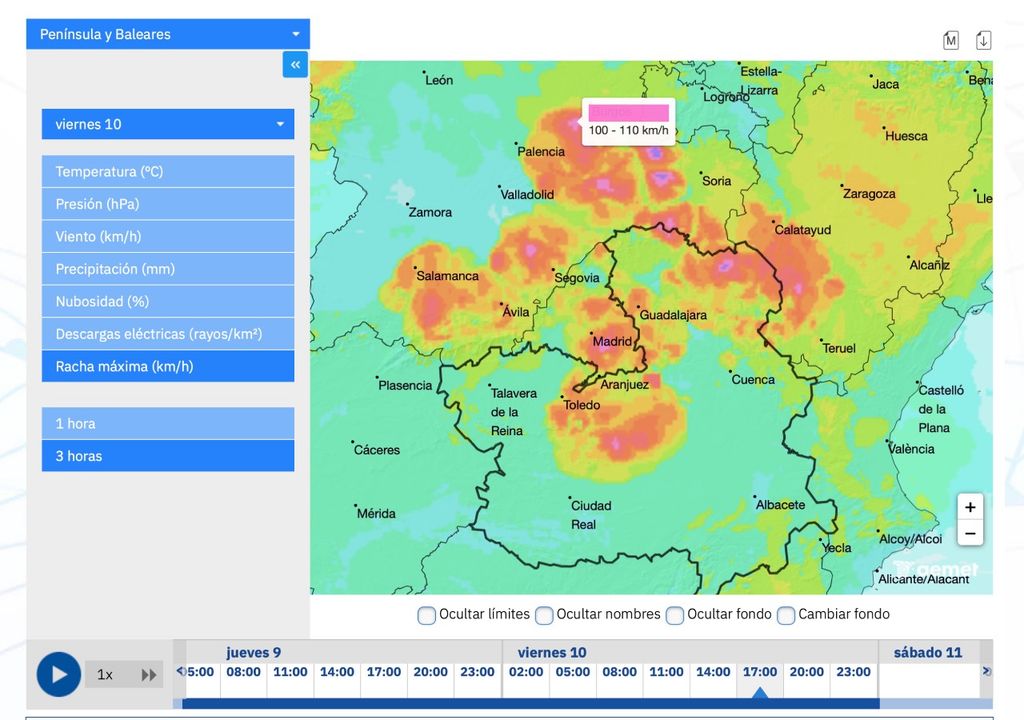Click Albacete label on the map
Screen dimensions: 1024x720
click(x=780, y=504)
